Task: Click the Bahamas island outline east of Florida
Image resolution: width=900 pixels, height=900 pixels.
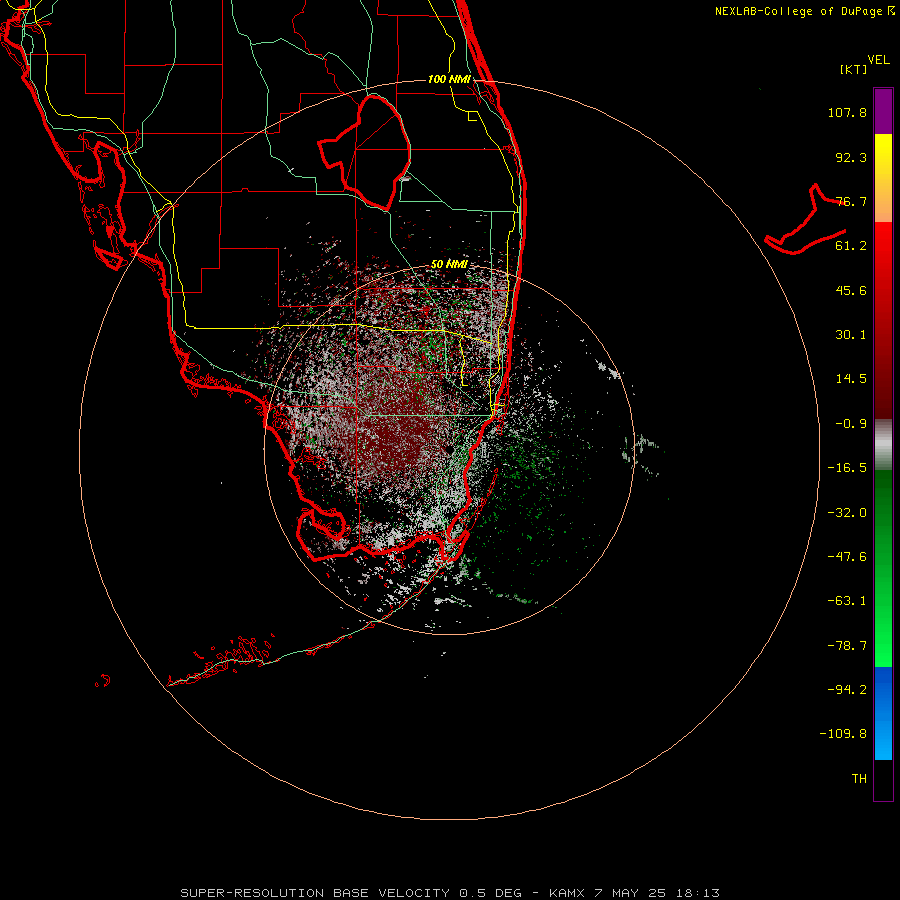Action: tap(806, 219)
